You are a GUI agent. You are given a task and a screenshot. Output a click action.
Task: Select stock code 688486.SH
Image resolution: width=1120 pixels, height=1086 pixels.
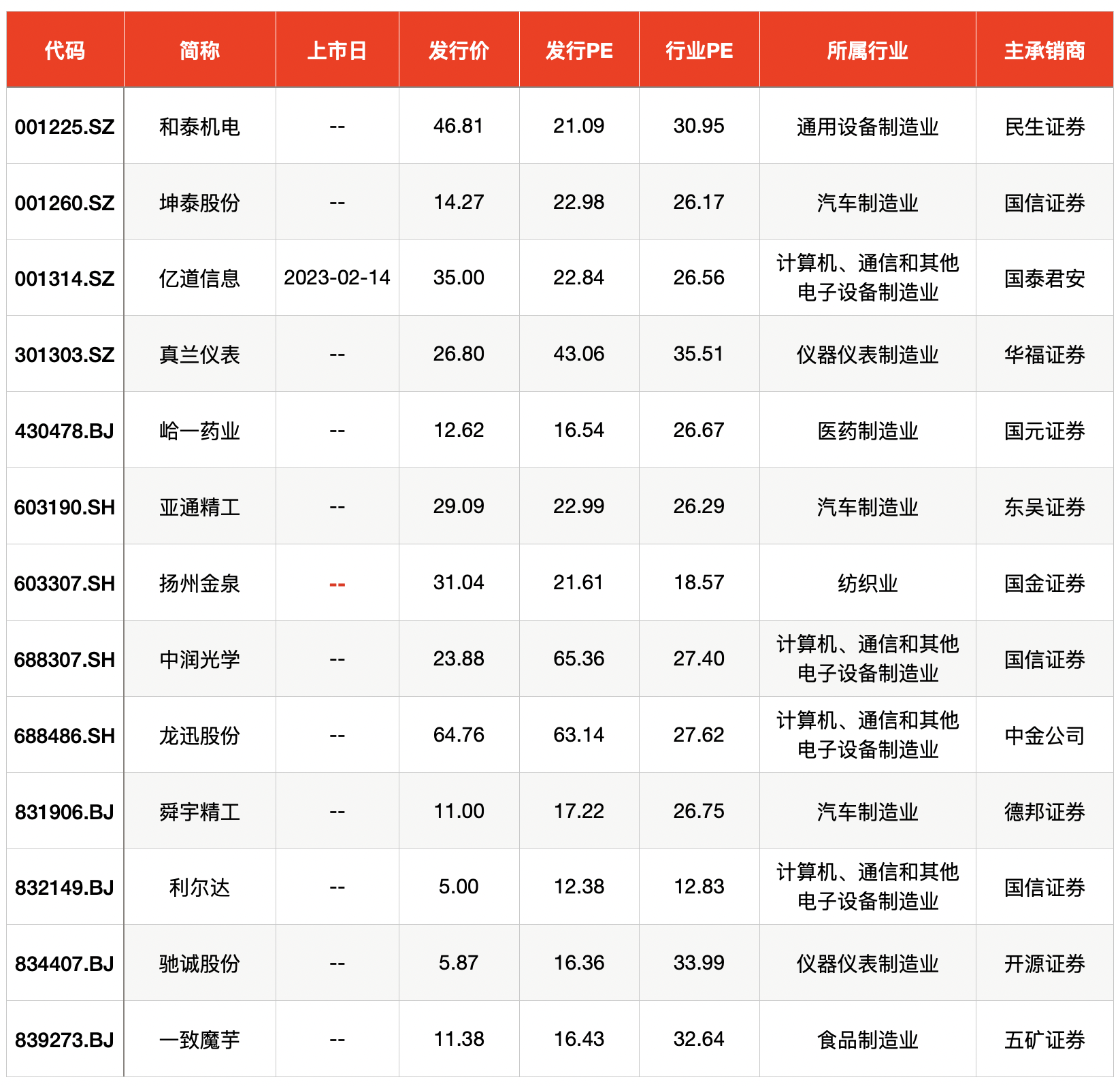[x=65, y=736]
